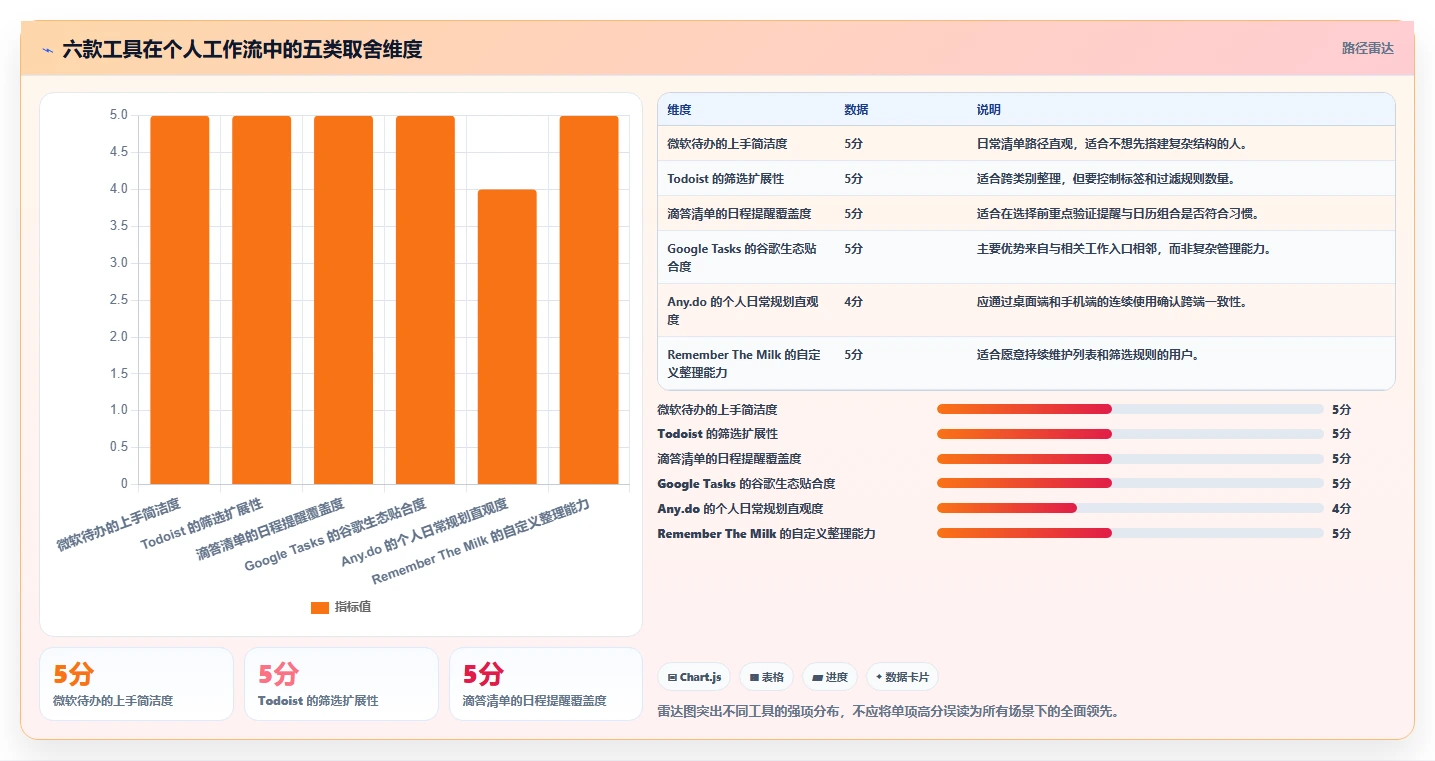Click description 应通过桌面端和手机端的连续使用确认跨端一致性。

[x=1111, y=302]
